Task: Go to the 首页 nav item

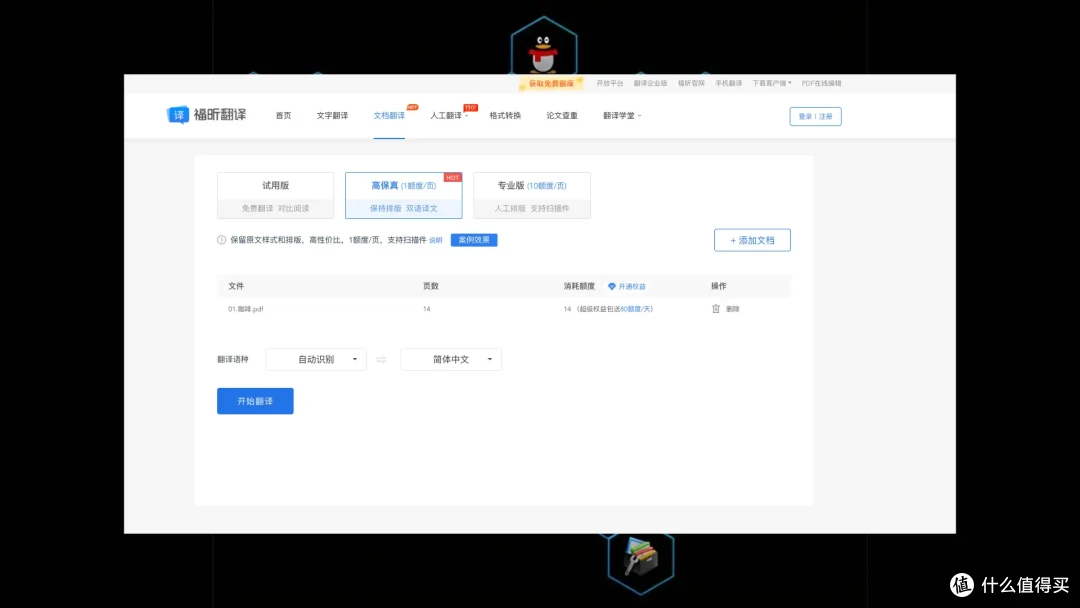Action: click(283, 116)
